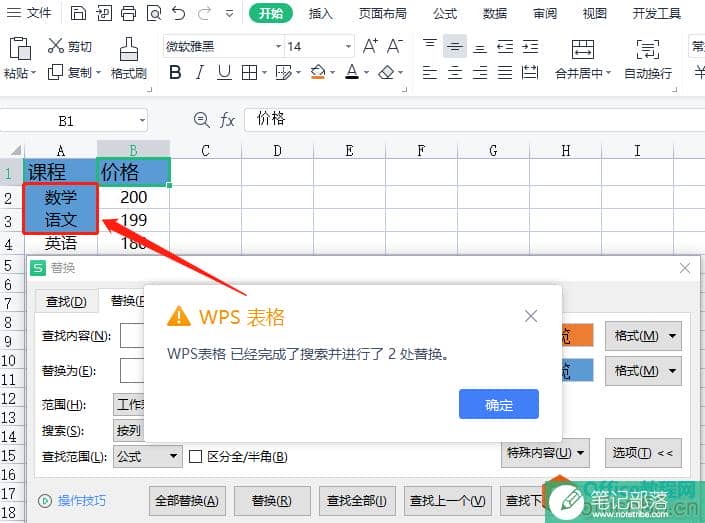Click the formula bar showing 价格
Screen dimensions: 705x523
[x=475, y=120]
